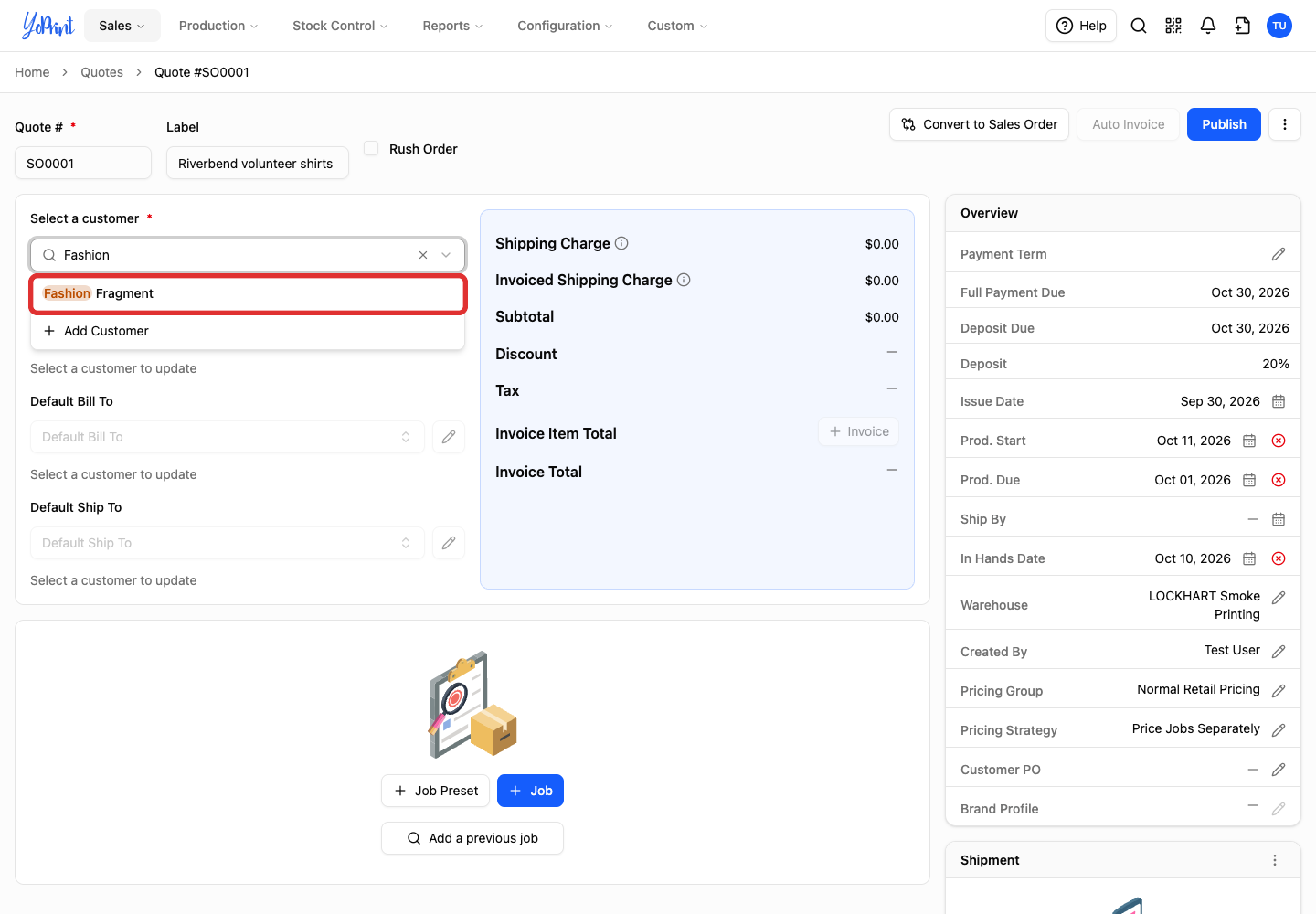Open the Ship By calendar picker
Screen dimensions: 1316x914
click(1279, 519)
